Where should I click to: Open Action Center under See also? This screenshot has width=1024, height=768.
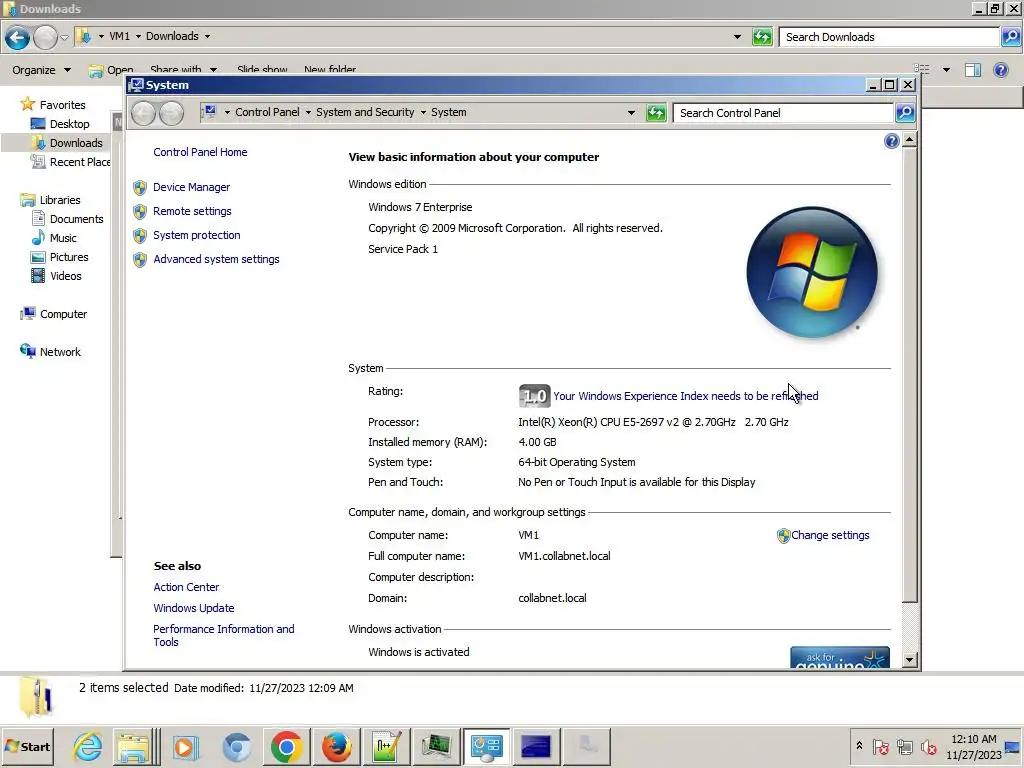(186, 587)
